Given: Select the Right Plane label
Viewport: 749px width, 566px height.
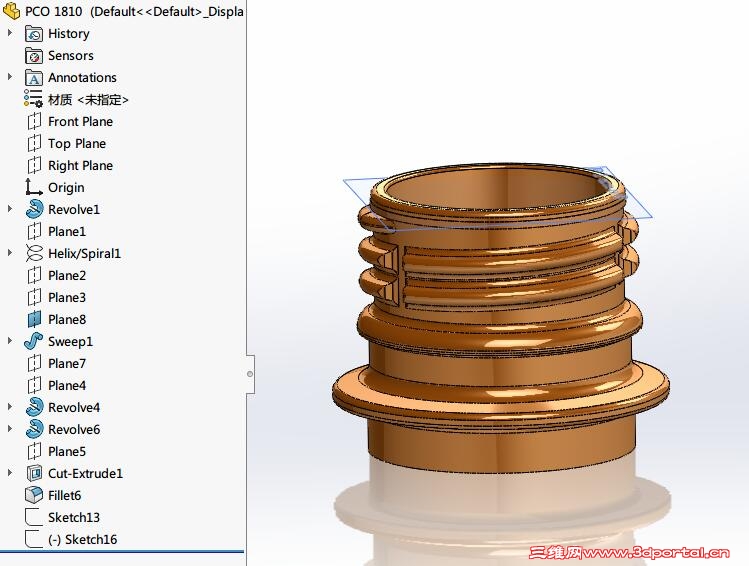Looking at the screenshot, I should 80,166.
